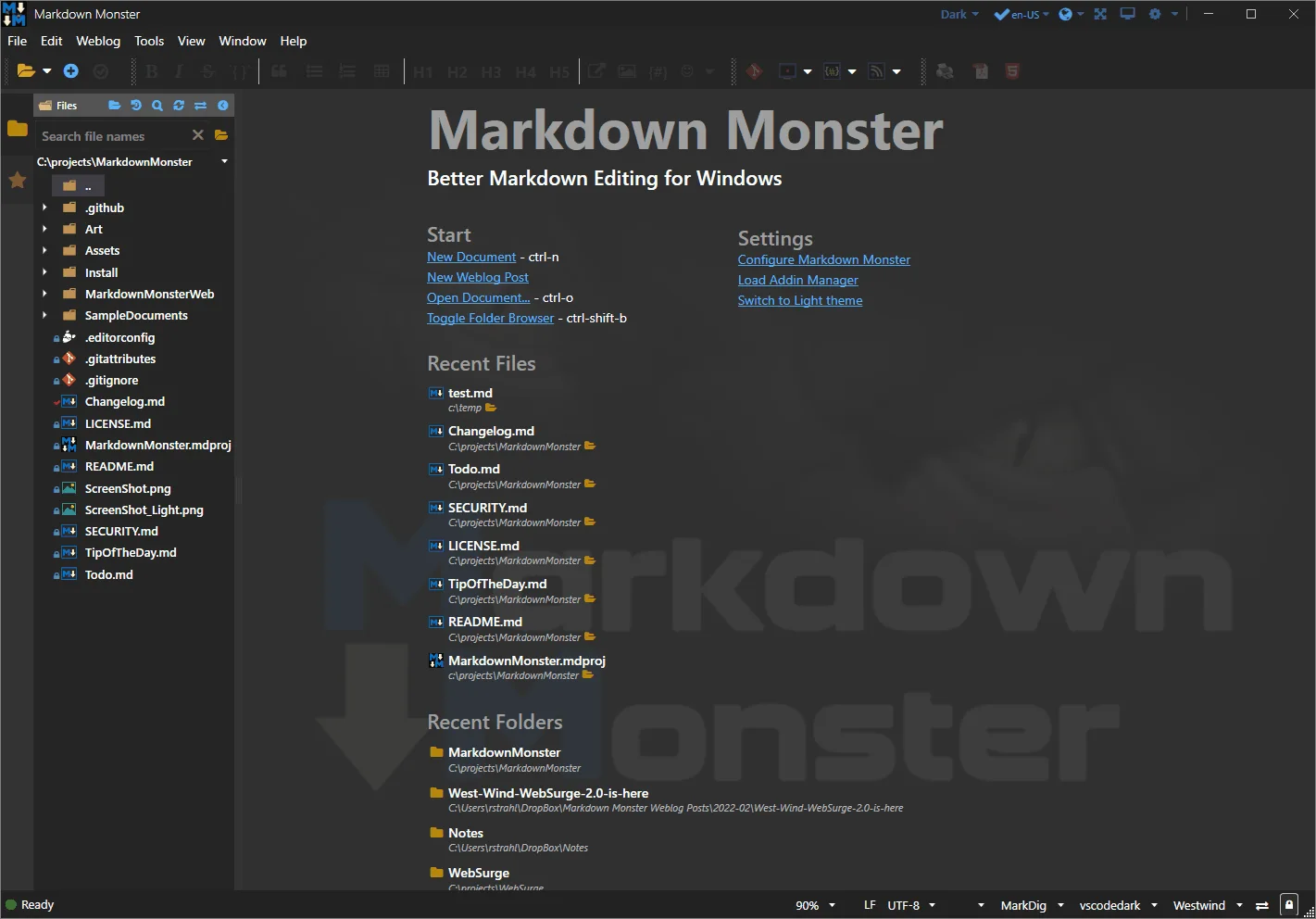Open the Westwind preview theme dropdown
The width and height of the screenshot is (1316, 919).
point(1208,905)
